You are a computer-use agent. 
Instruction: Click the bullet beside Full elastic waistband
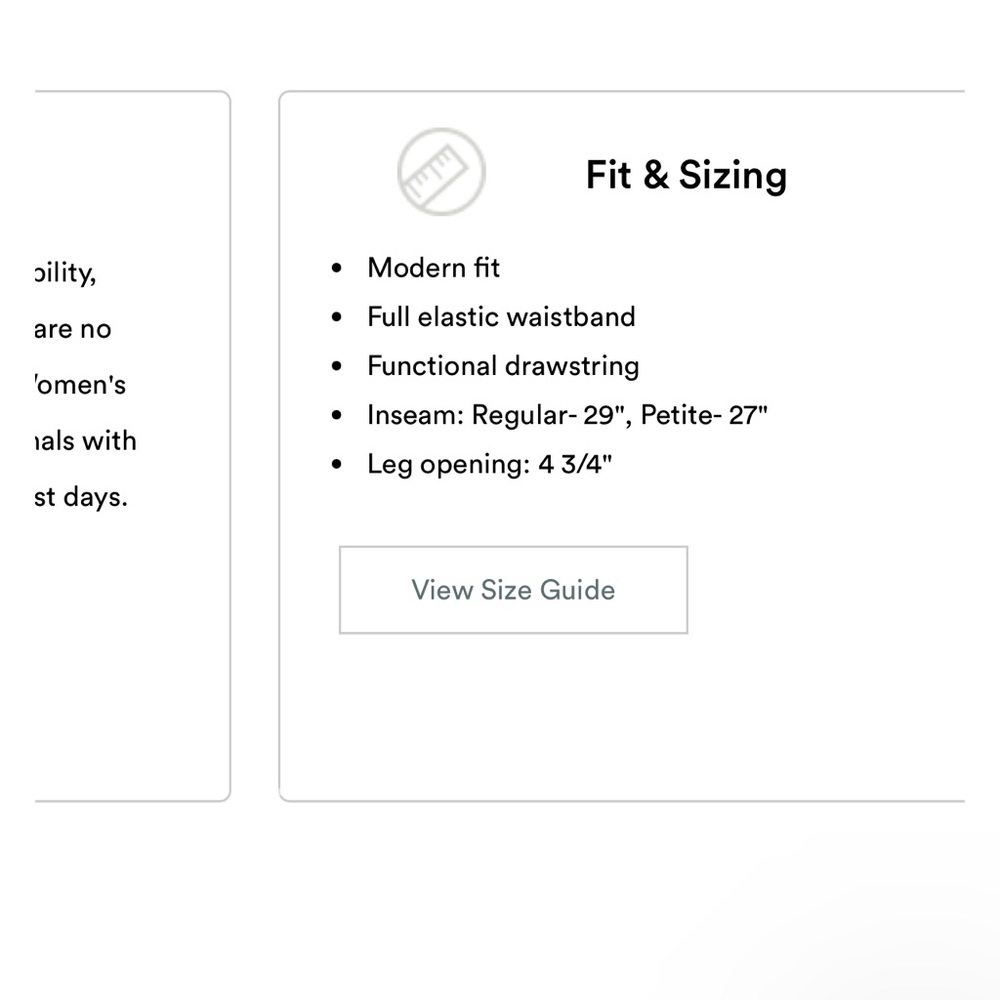pos(337,317)
